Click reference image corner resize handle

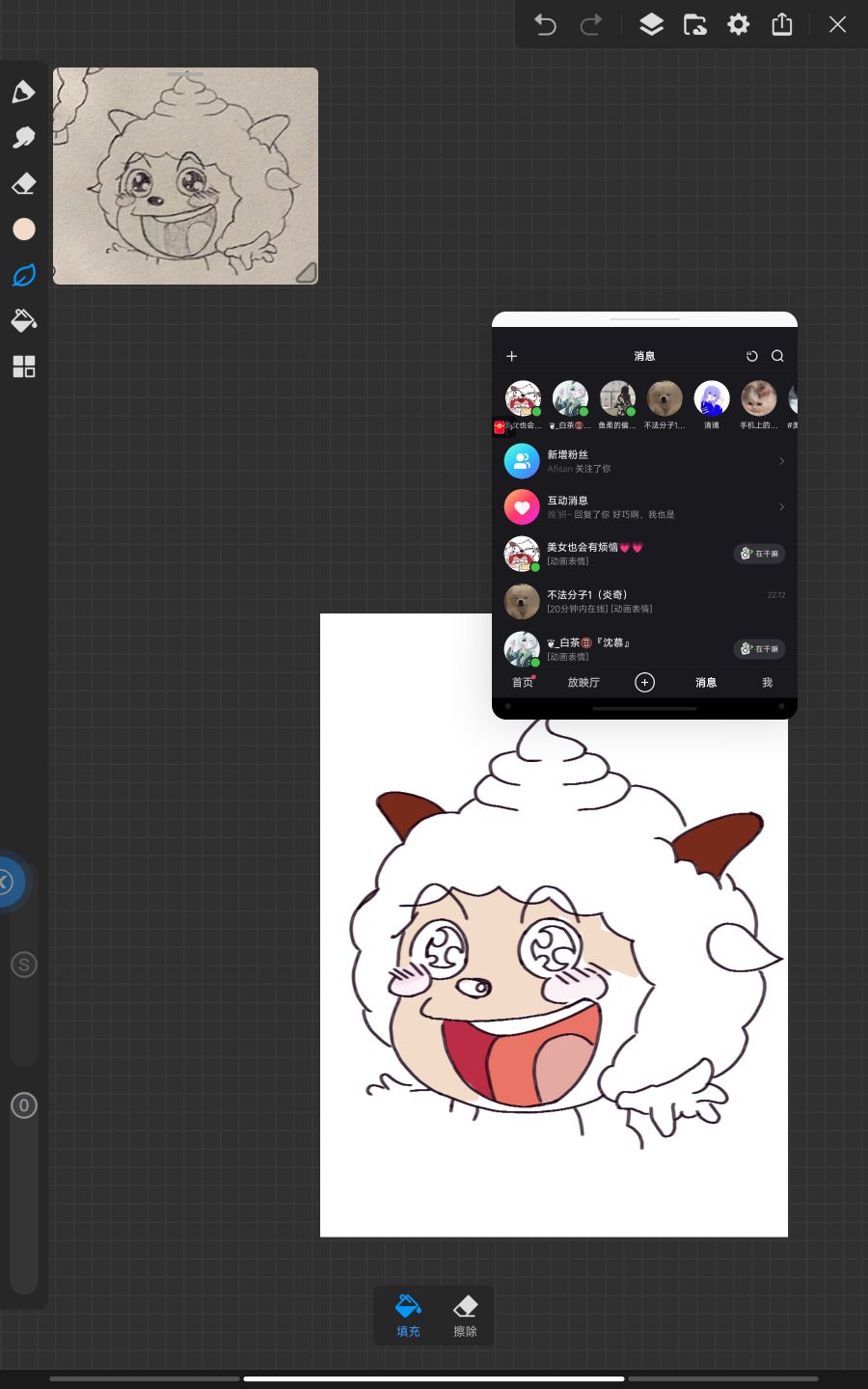[306, 273]
